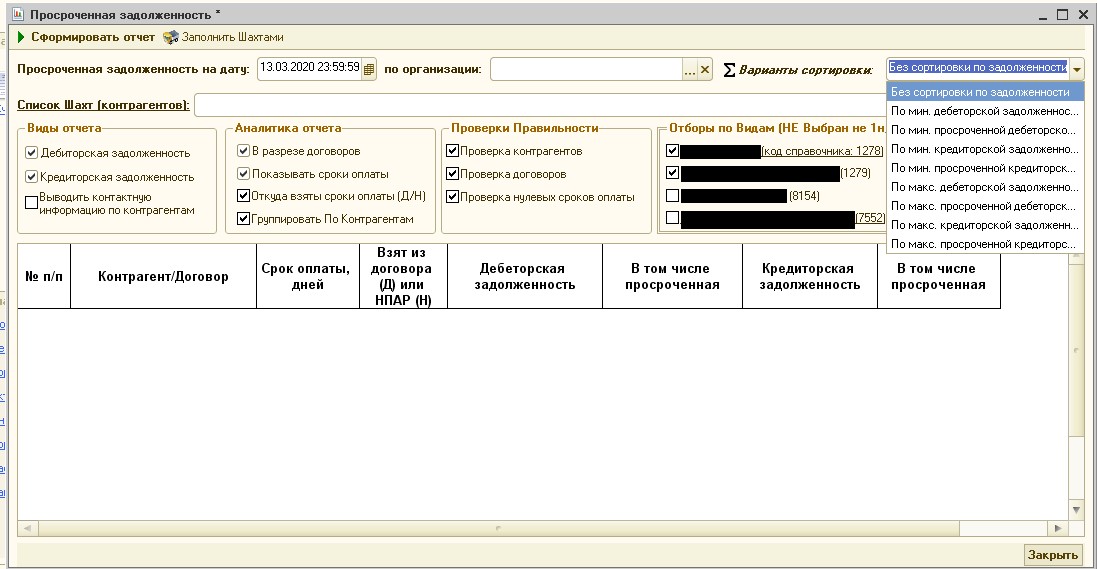Screen dimensions: 1097x569
Task: Open organization selection with the ellipsis button
Action: pos(689,69)
